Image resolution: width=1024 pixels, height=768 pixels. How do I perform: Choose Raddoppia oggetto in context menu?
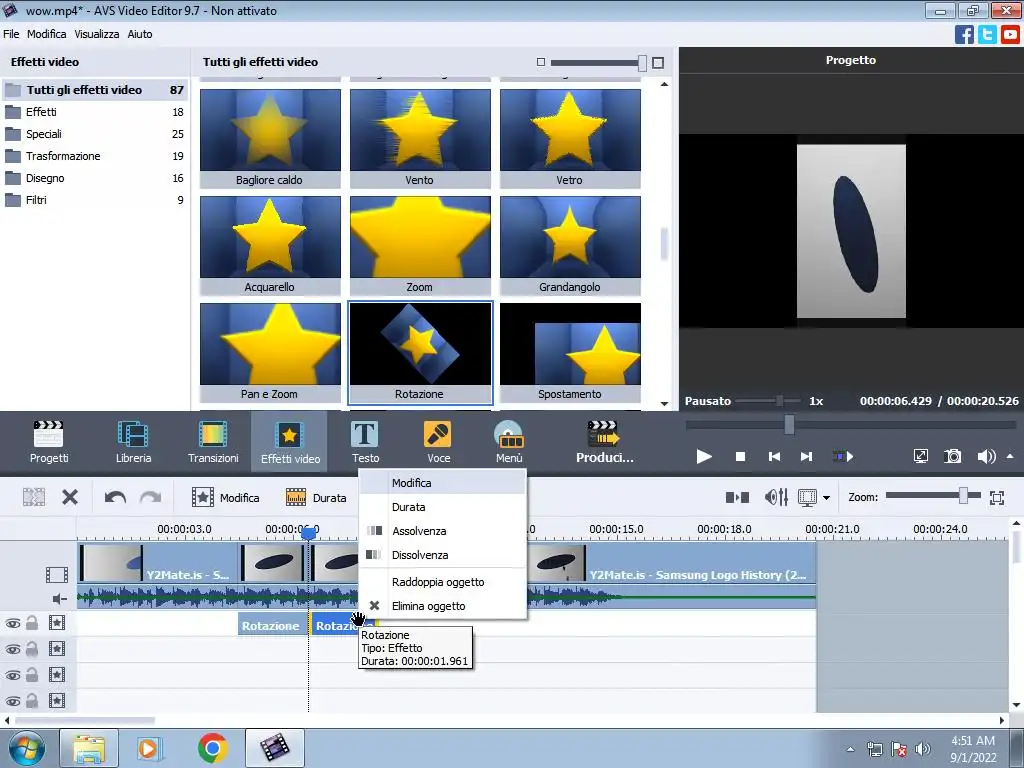click(443, 582)
